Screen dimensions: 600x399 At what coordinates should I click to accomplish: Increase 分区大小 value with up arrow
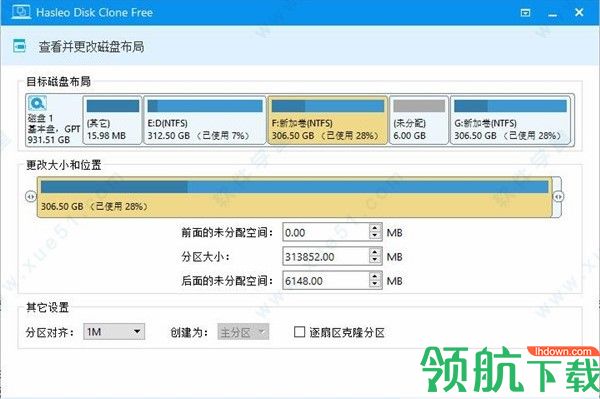(x=375, y=252)
